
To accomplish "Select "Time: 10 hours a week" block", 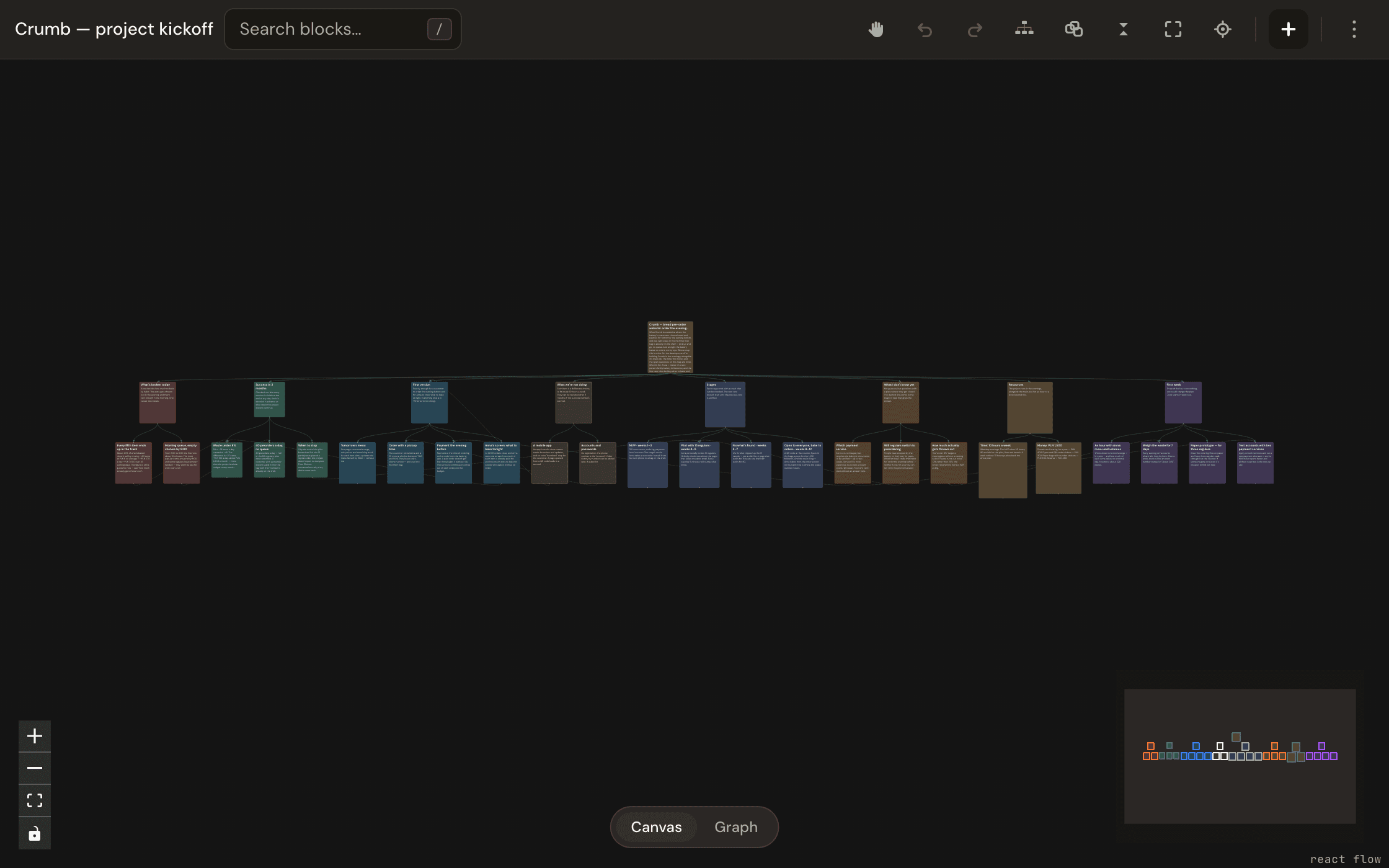I will [1003, 470].
